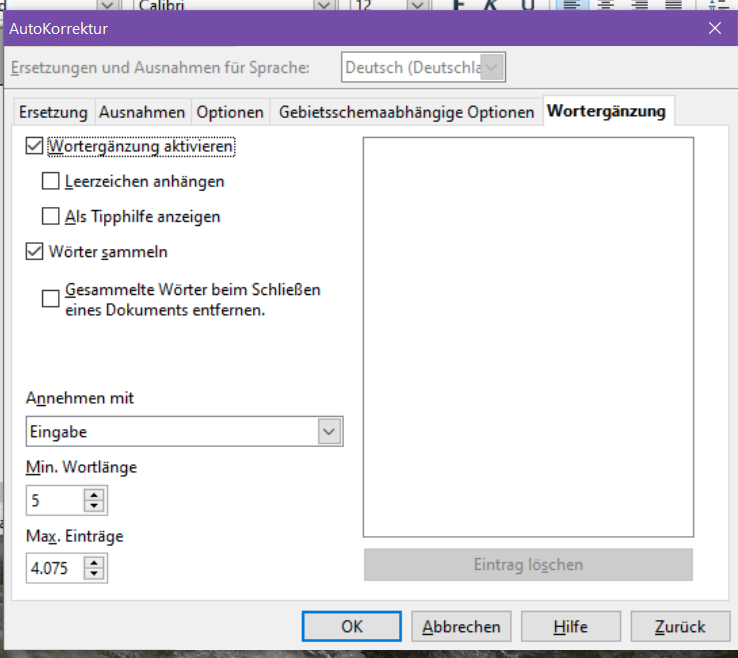Image resolution: width=738 pixels, height=658 pixels.
Task: Open the font size dropdown arrow
Action: tap(419, 6)
